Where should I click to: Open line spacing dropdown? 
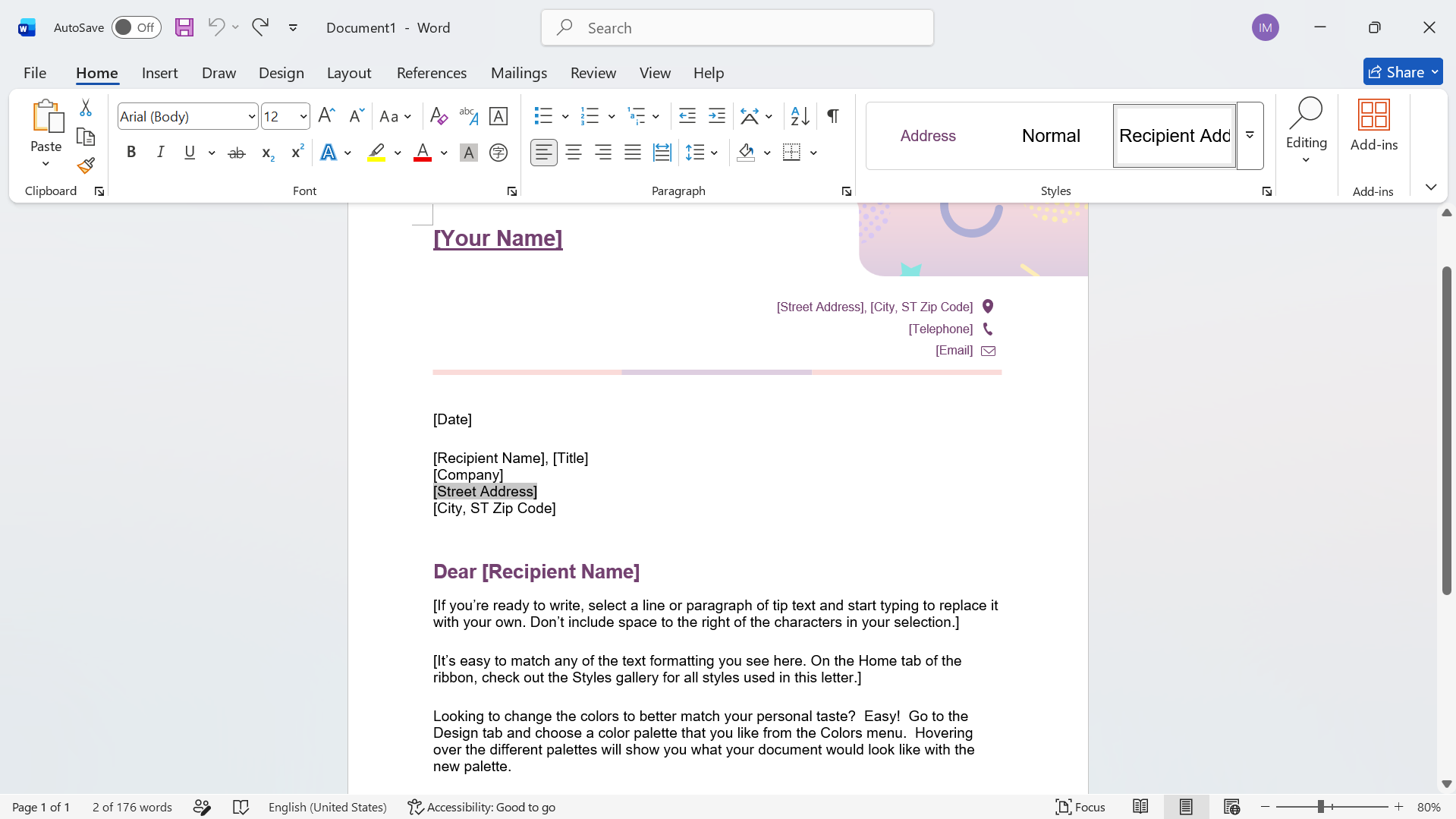tap(703, 153)
